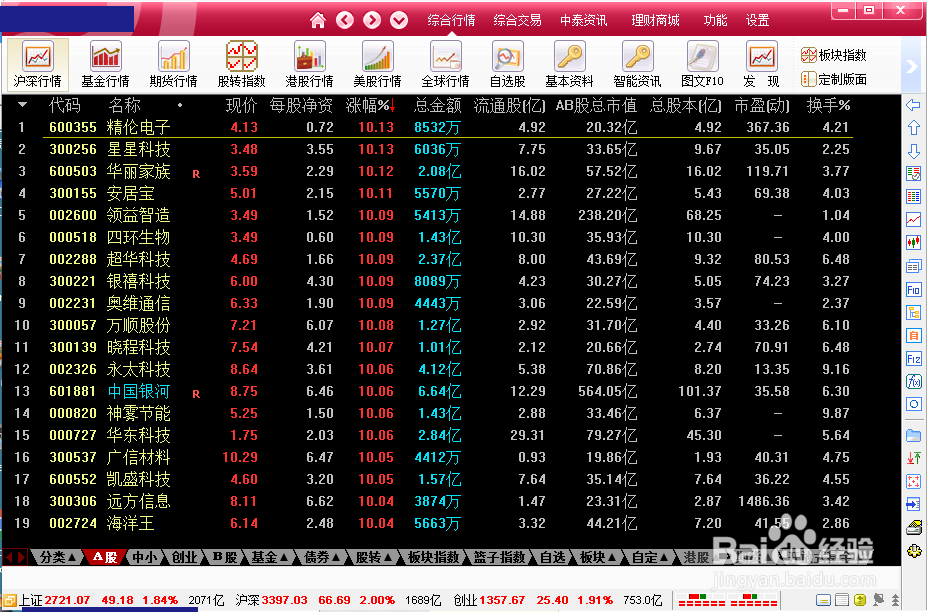Switch to 创业 tab
Viewport: 928px width, 612px height.
(x=184, y=557)
